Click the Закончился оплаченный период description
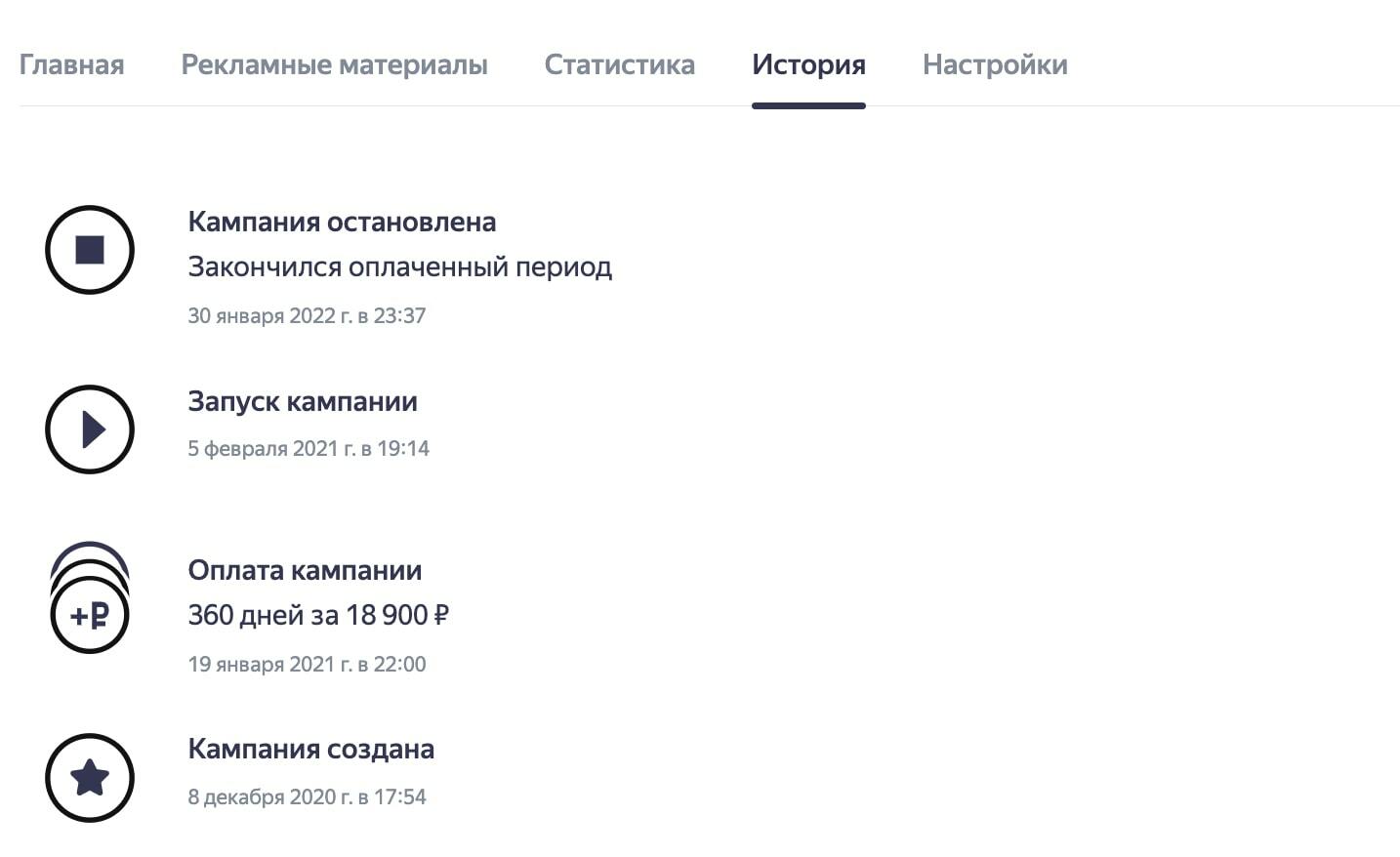The height and width of the screenshot is (857, 1400). 400,266
